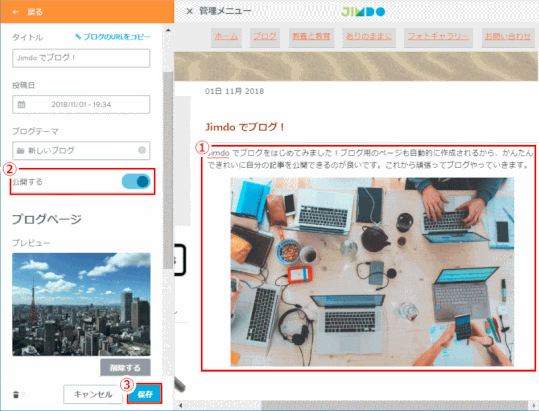Edit the title field 'Jimdo でブログ！'
The width and height of the screenshot is (539, 411).
pyautogui.click(x=81, y=58)
